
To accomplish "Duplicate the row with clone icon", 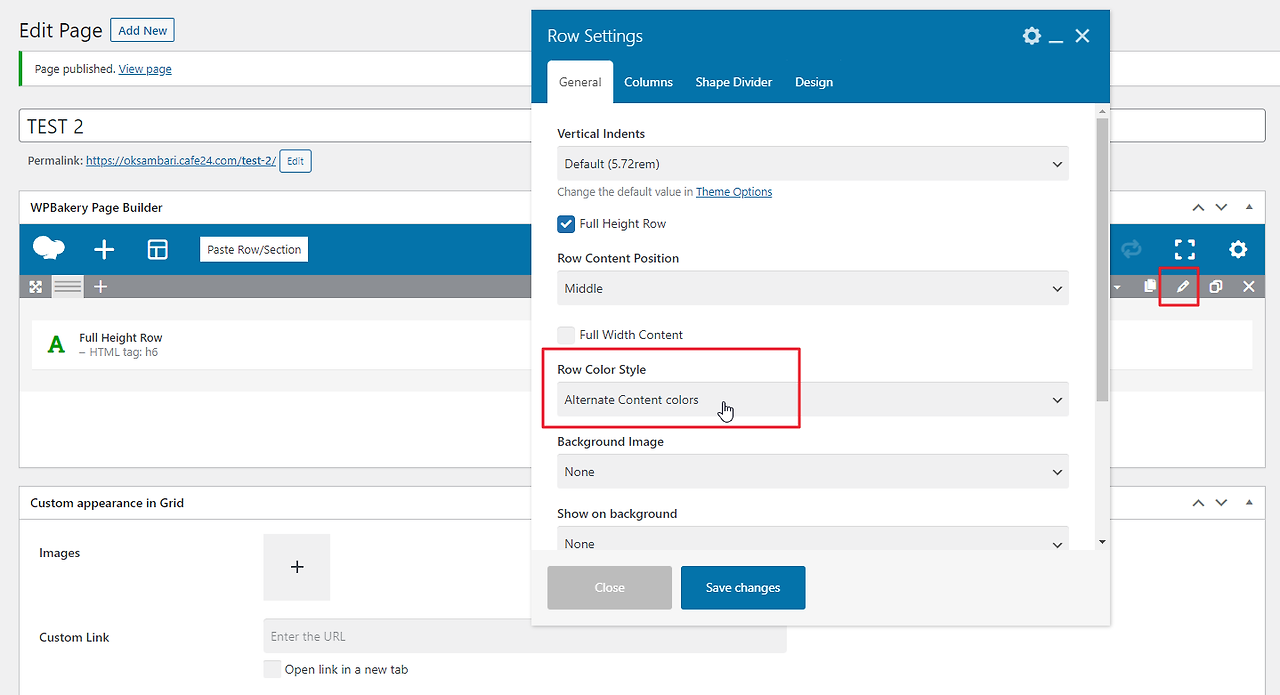I will pyautogui.click(x=1216, y=287).
